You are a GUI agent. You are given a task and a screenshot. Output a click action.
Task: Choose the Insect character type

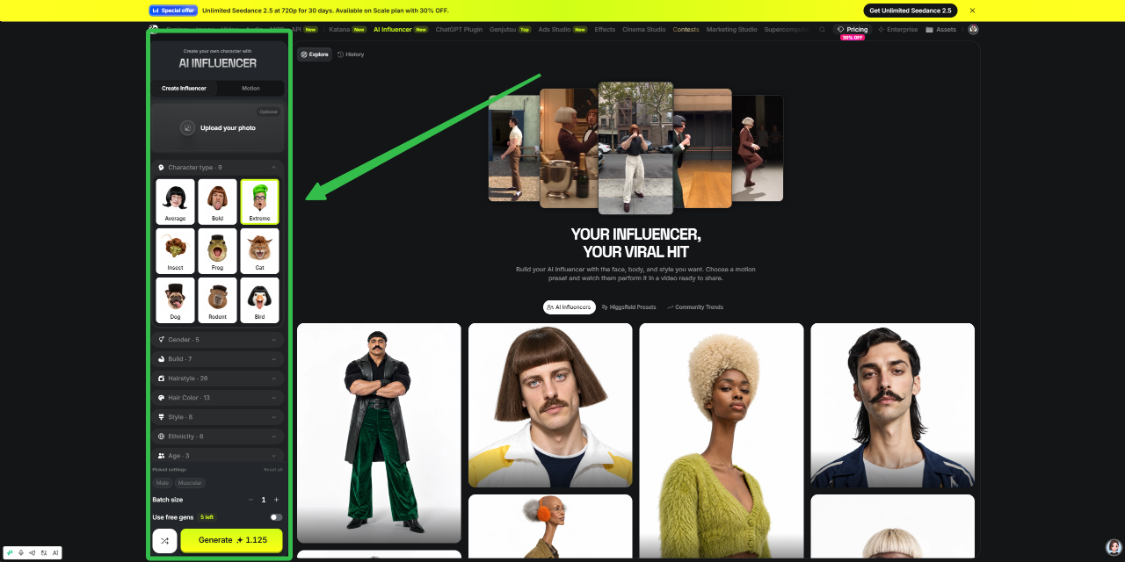175,250
